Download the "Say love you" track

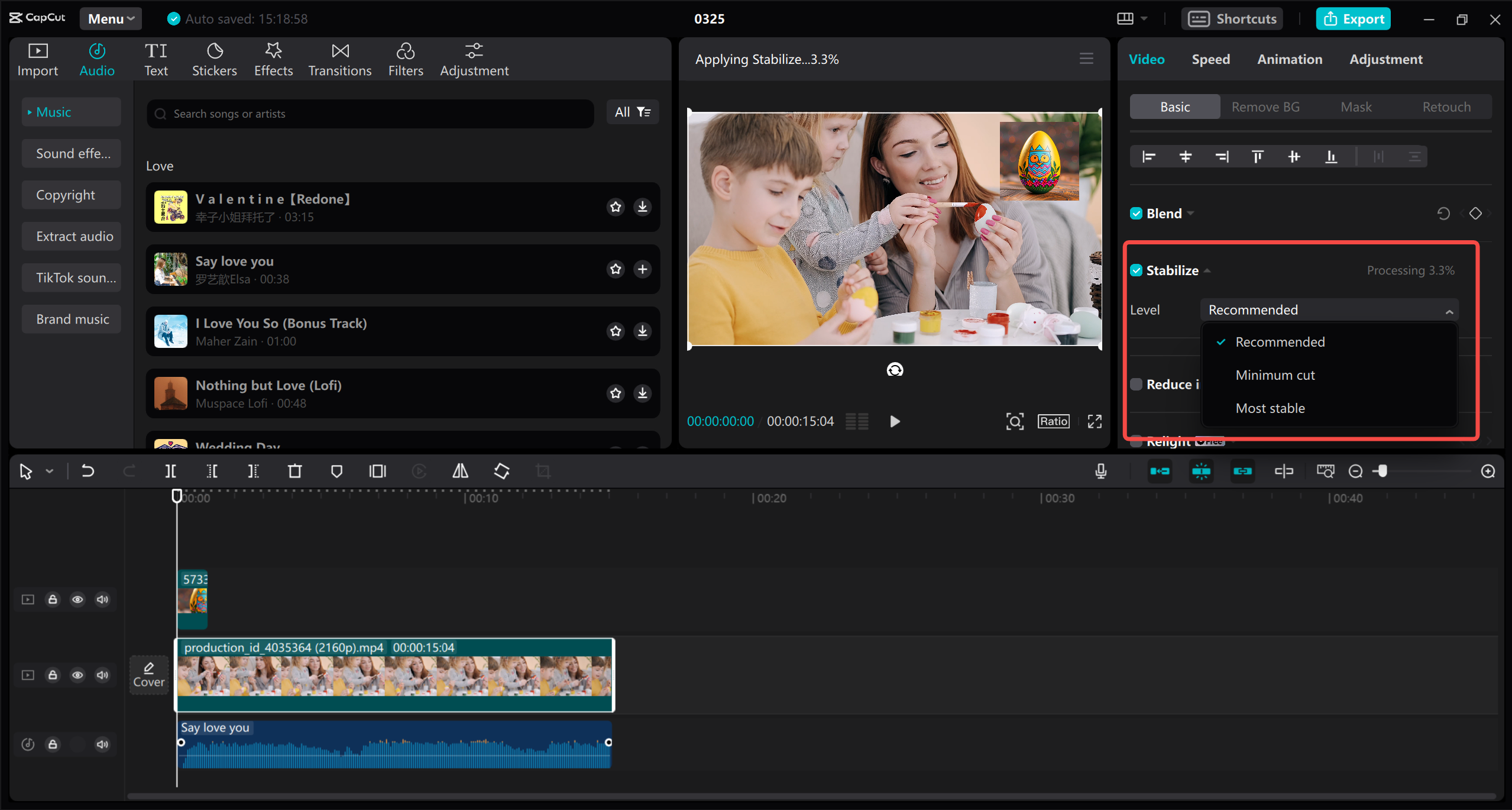[x=642, y=269]
